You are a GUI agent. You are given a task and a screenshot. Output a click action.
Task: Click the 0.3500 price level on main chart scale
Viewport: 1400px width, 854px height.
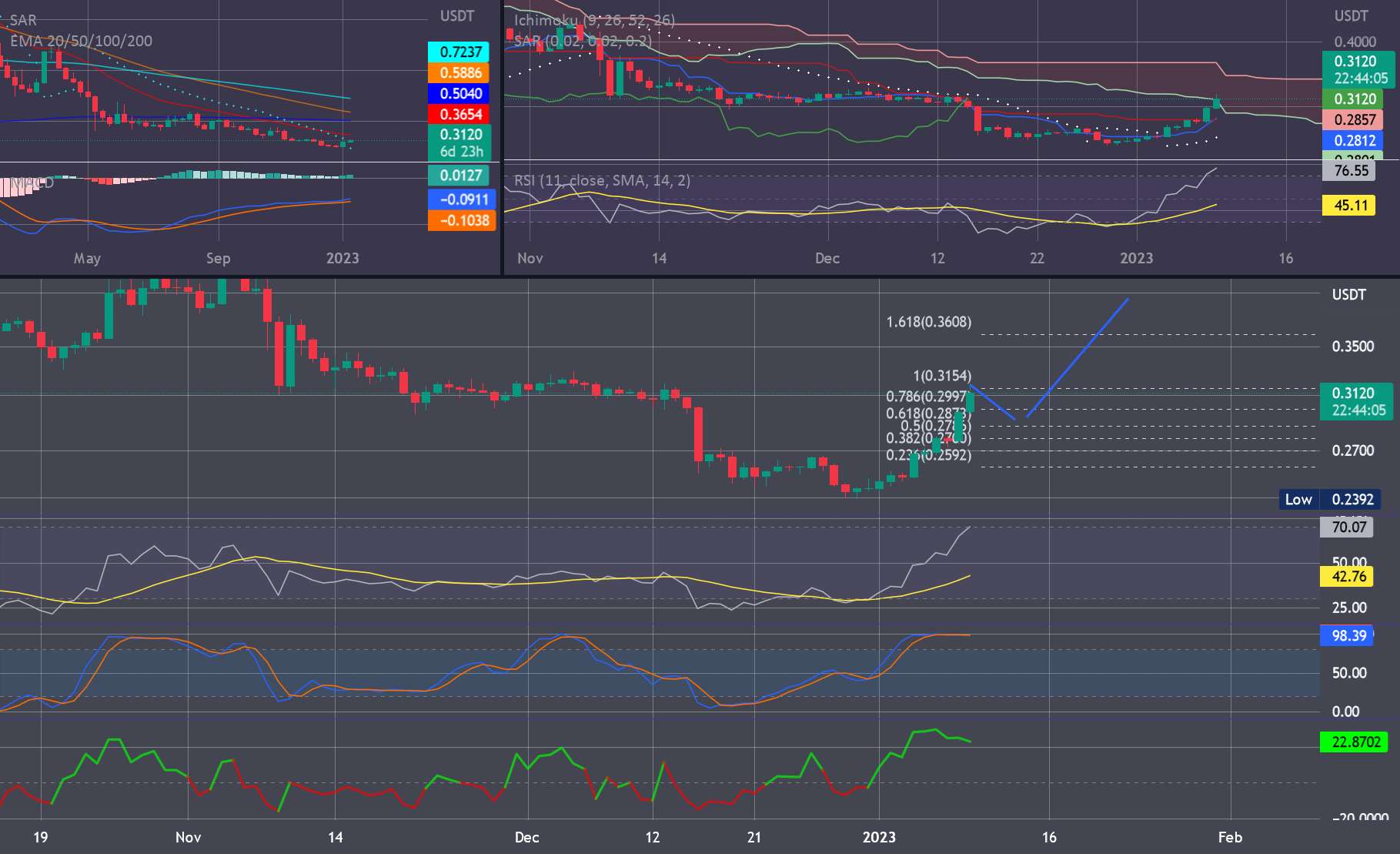[1353, 346]
